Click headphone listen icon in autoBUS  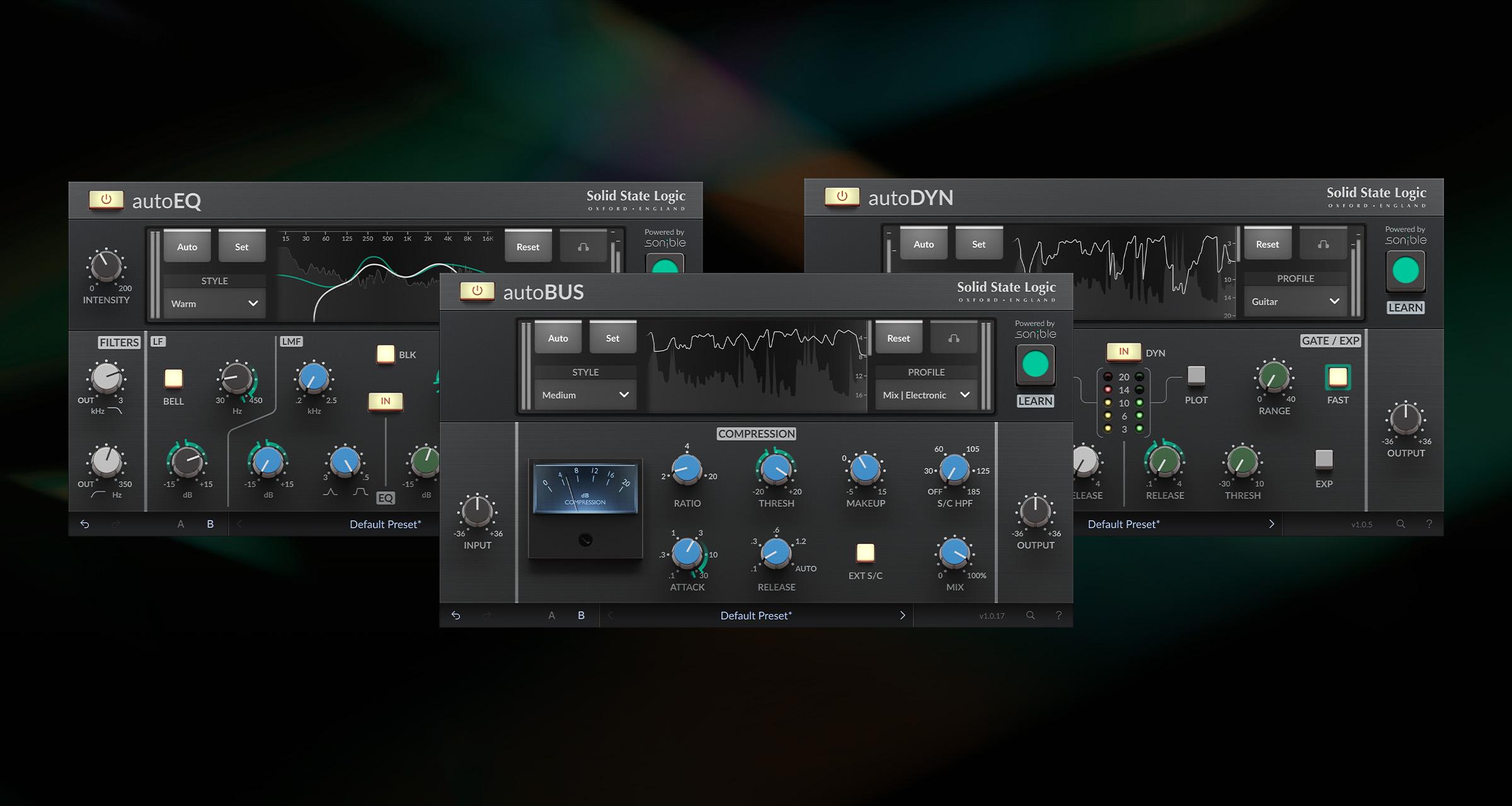[x=954, y=338]
